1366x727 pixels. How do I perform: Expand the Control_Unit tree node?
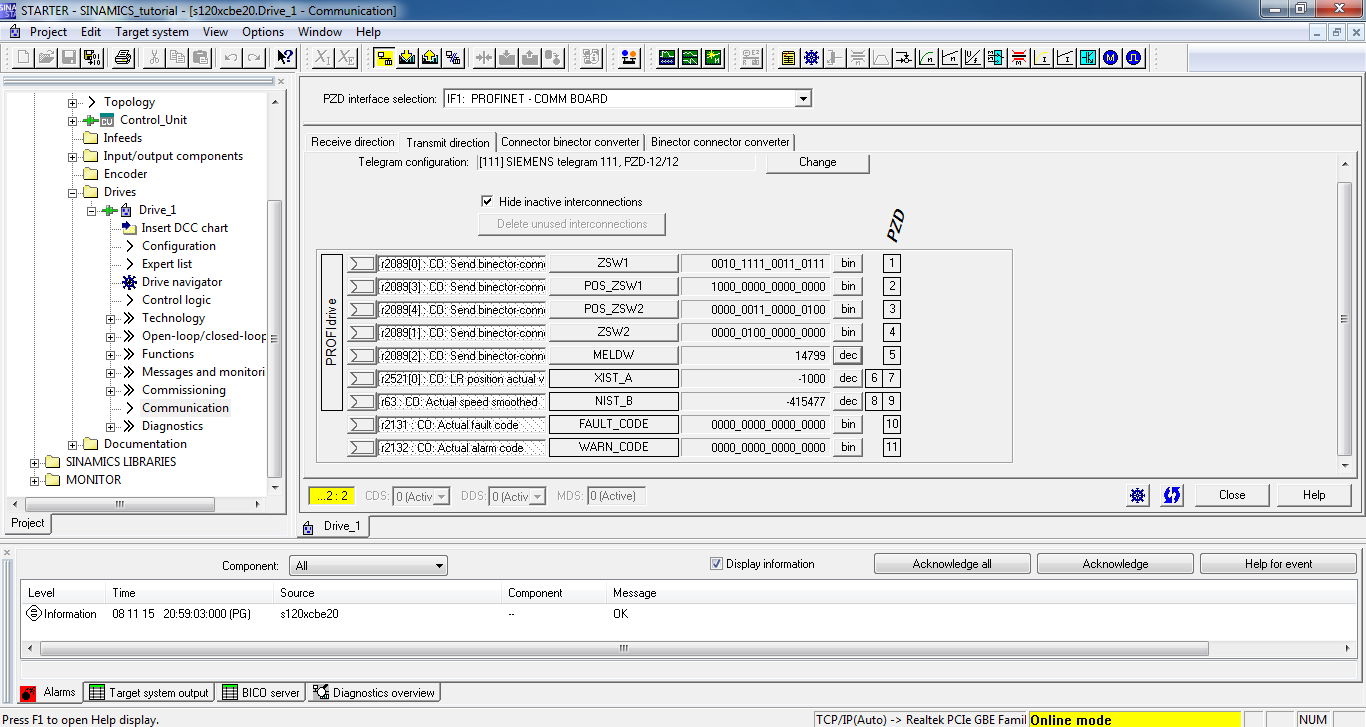point(73,120)
